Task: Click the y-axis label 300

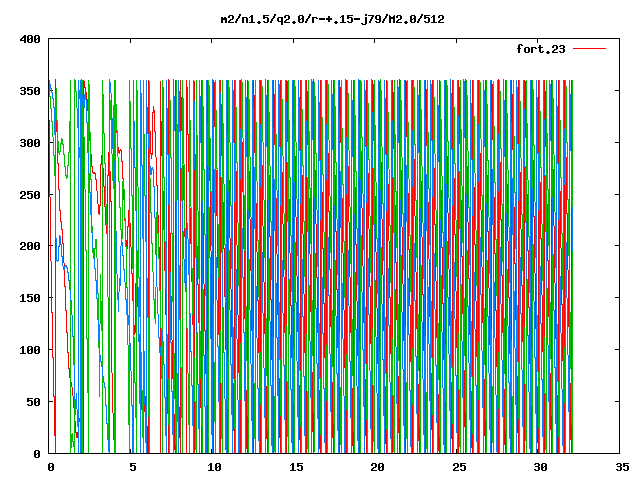Action: point(30,143)
